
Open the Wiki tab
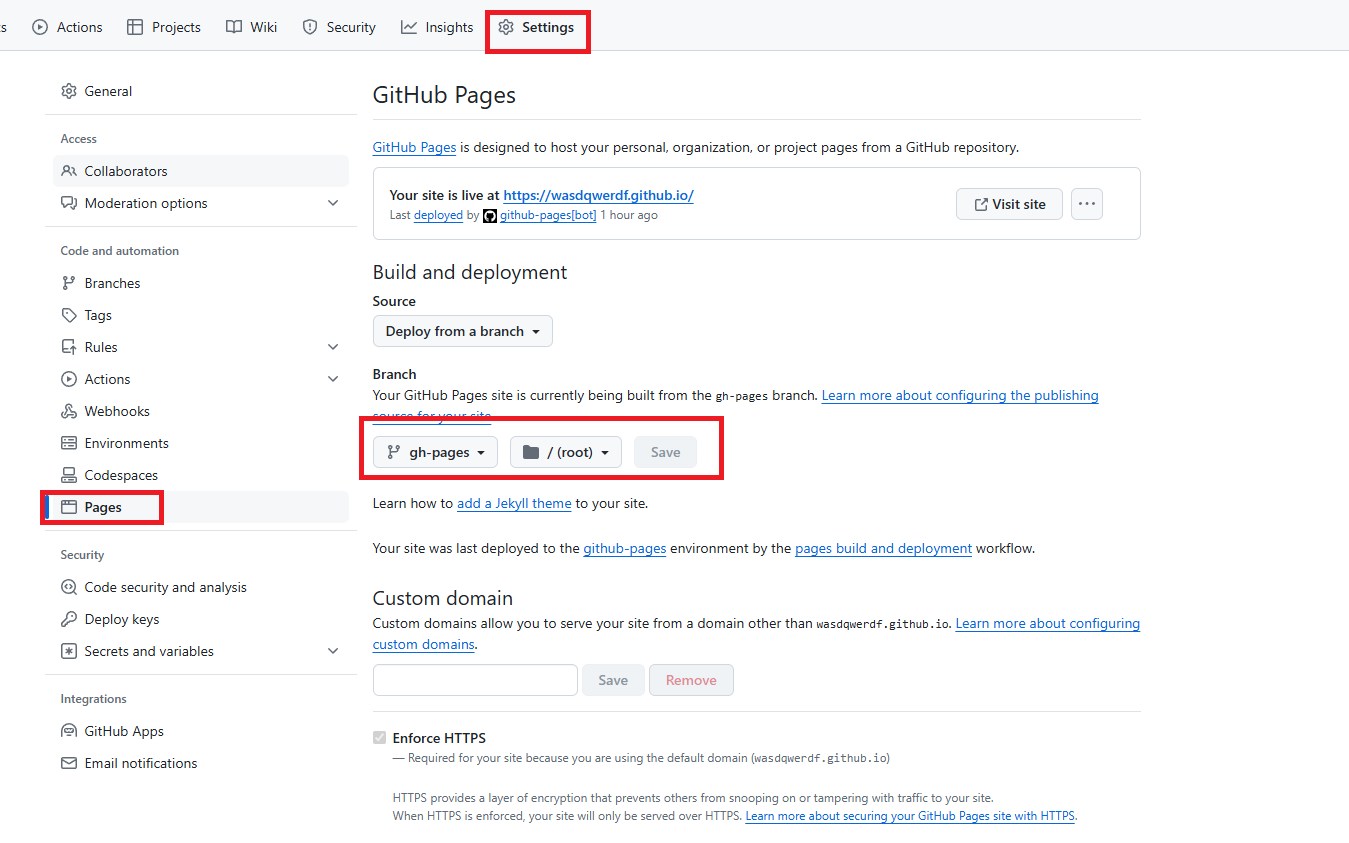[x=252, y=27]
